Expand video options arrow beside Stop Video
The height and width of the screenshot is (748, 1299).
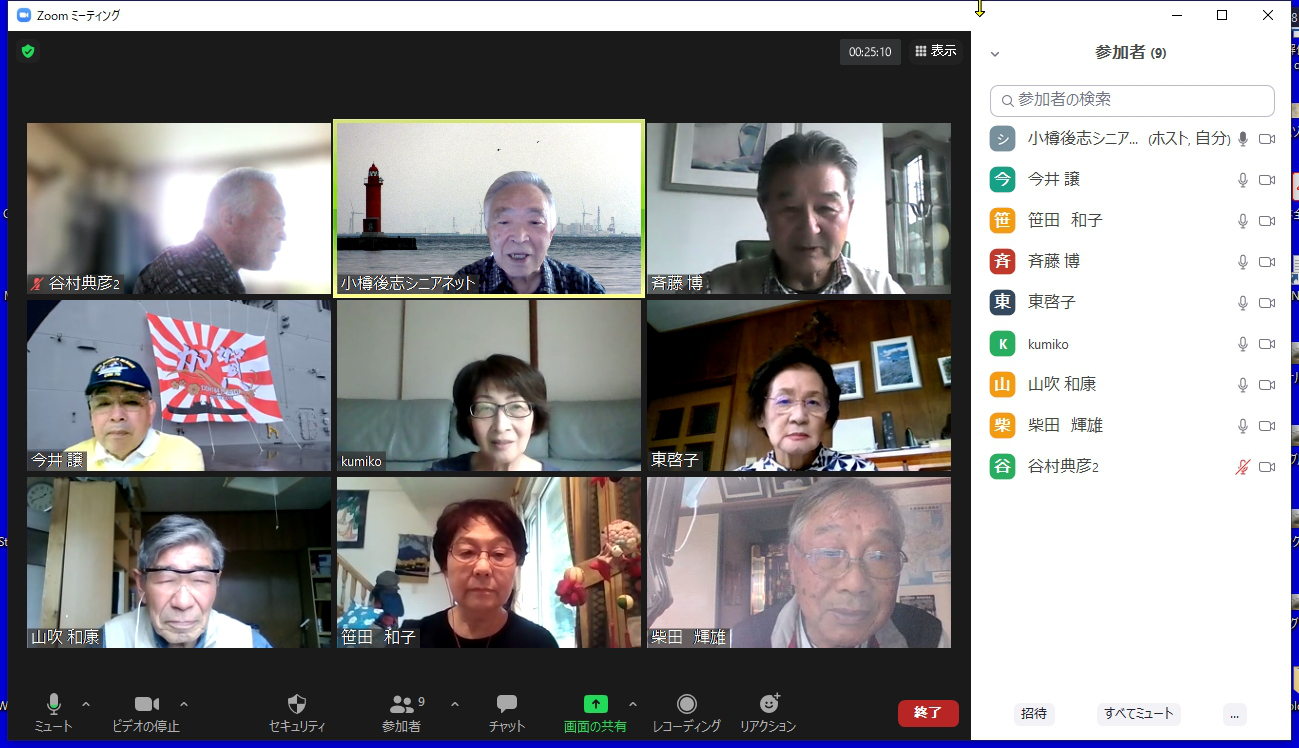(183, 704)
